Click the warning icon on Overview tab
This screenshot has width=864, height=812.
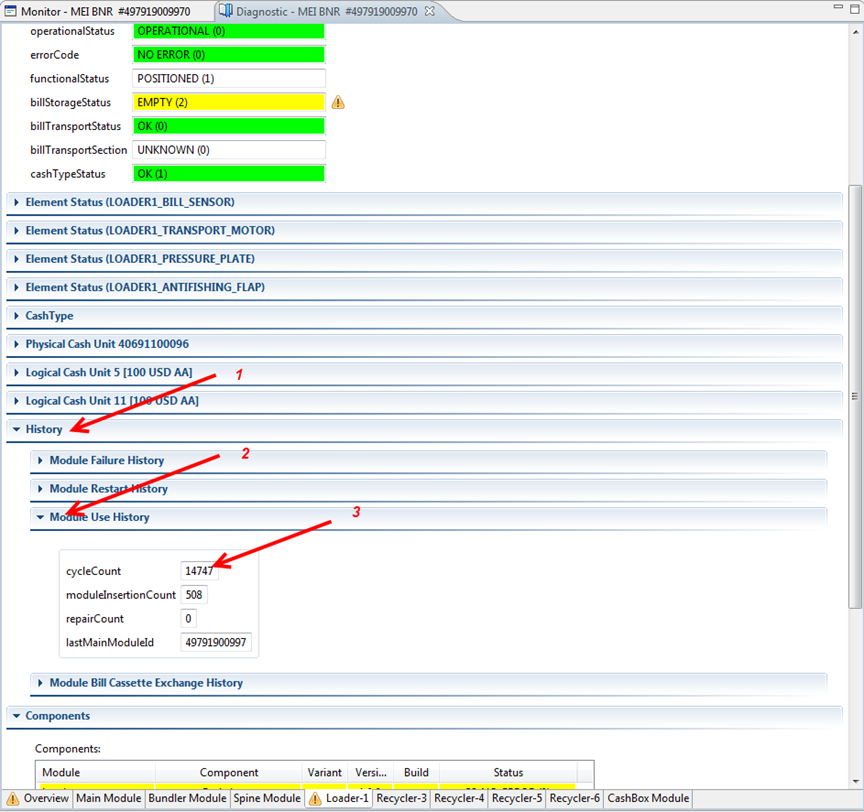13,799
